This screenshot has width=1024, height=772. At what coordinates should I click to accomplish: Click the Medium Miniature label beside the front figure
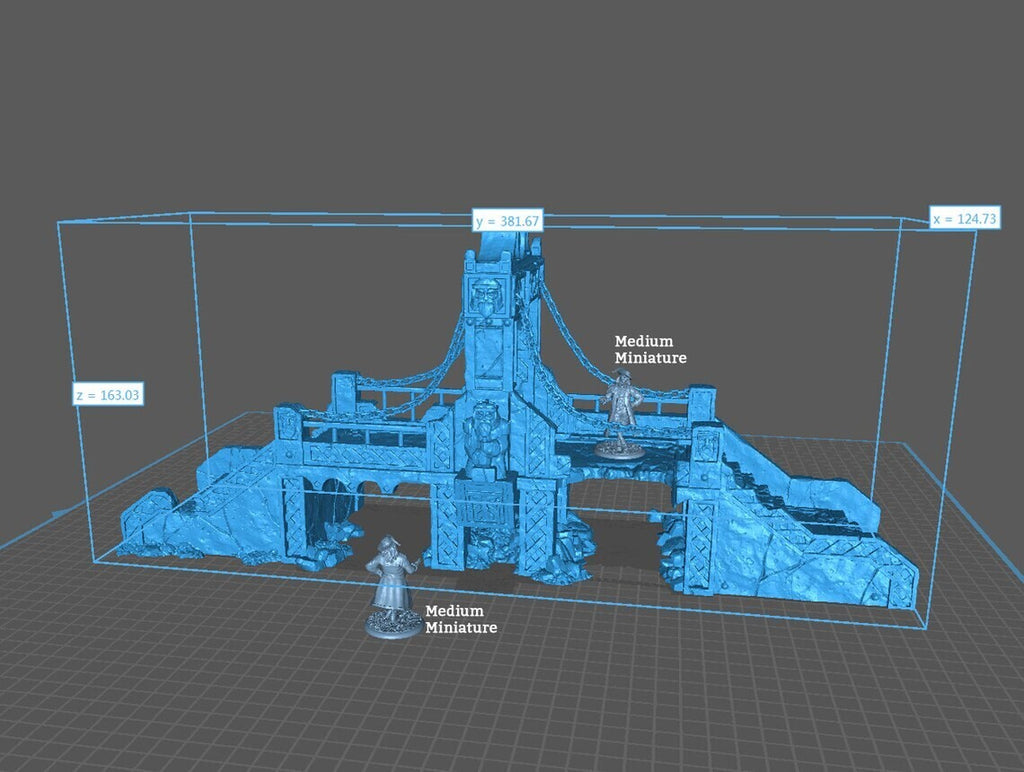(x=460, y=619)
